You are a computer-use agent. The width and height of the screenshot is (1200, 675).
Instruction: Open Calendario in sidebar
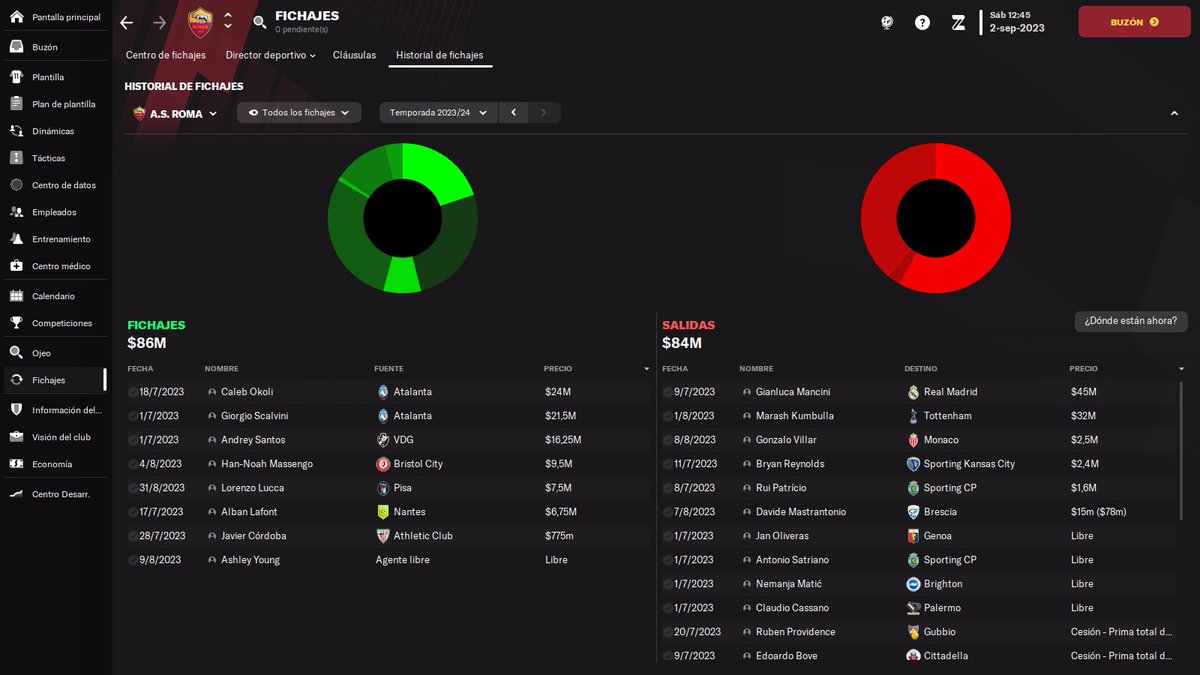click(55, 296)
